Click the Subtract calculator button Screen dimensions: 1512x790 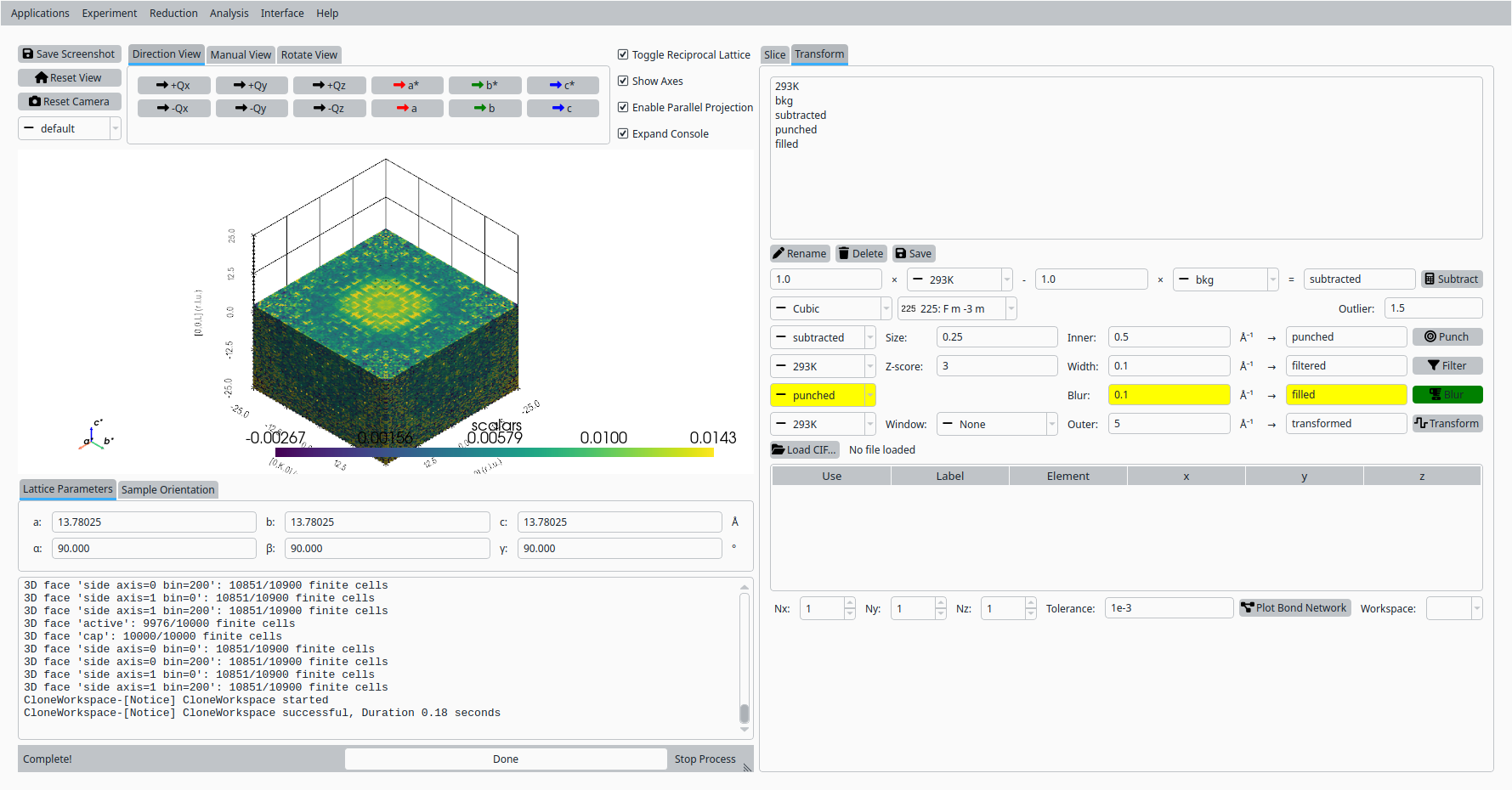click(1452, 279)
